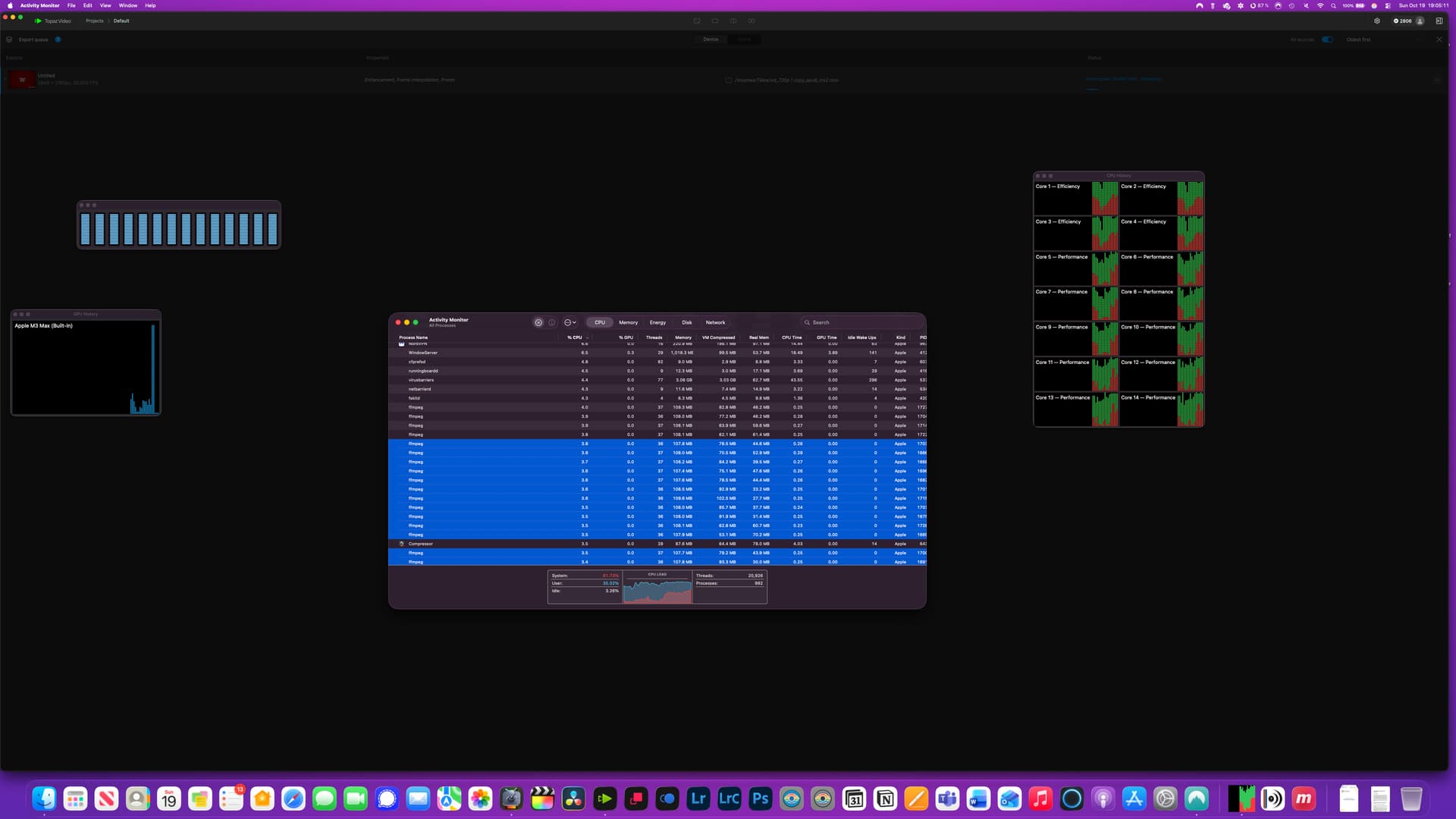
Task: Click the Topaz user account avatar
Action: [x=1420, y=21]
